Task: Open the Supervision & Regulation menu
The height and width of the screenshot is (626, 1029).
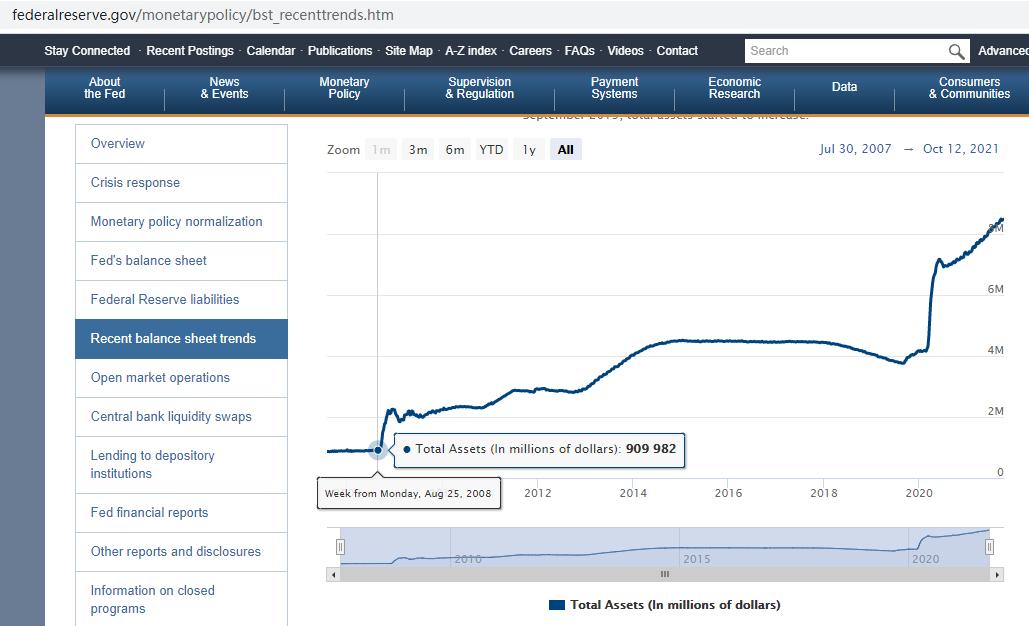Action: click(480, 88)
